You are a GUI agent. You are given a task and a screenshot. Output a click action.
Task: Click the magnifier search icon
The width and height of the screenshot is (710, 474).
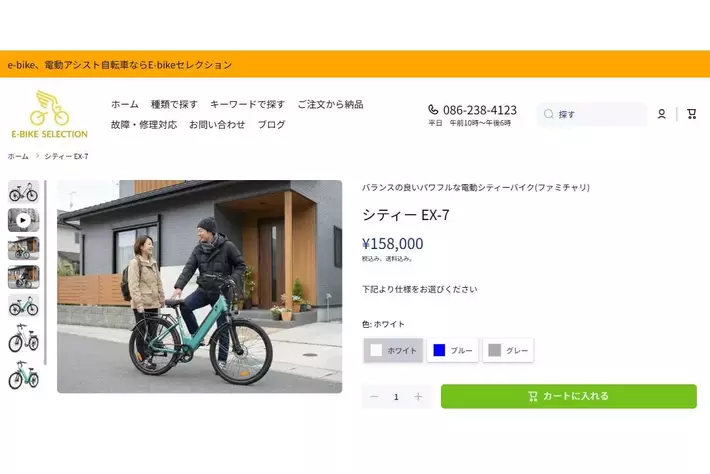coord(549,114)
